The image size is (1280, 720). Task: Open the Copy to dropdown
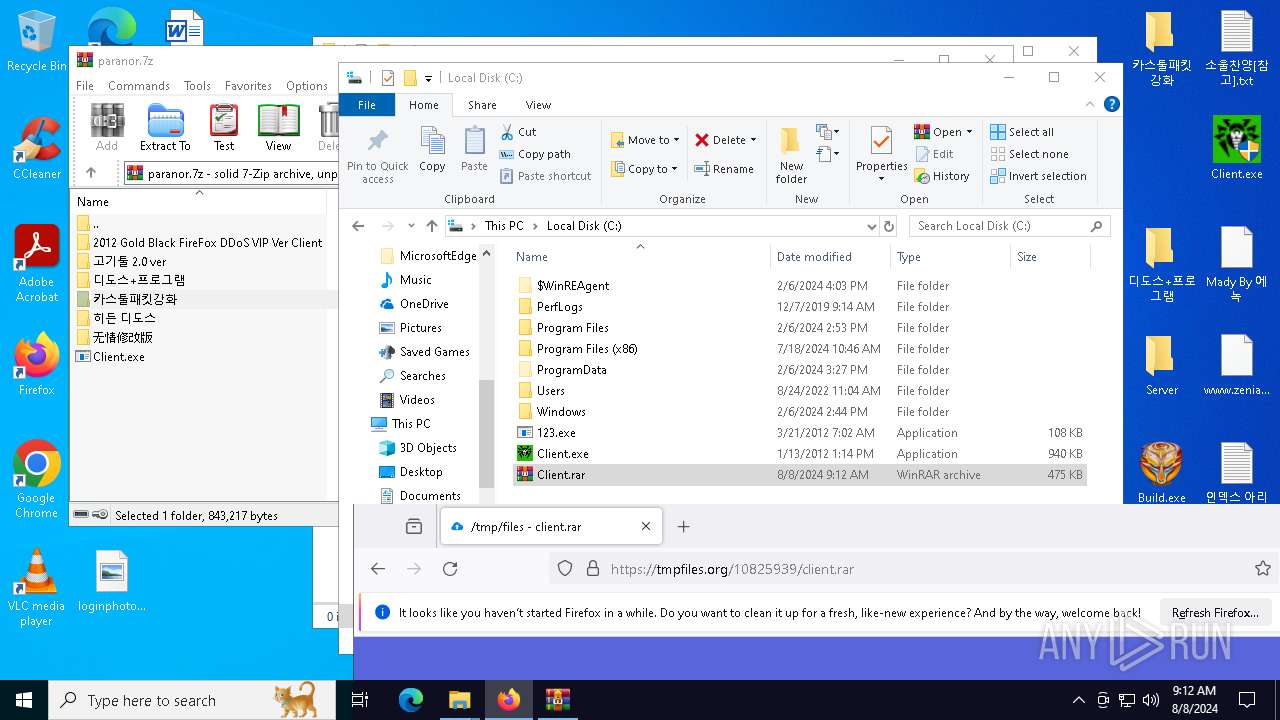coord(645,169)
